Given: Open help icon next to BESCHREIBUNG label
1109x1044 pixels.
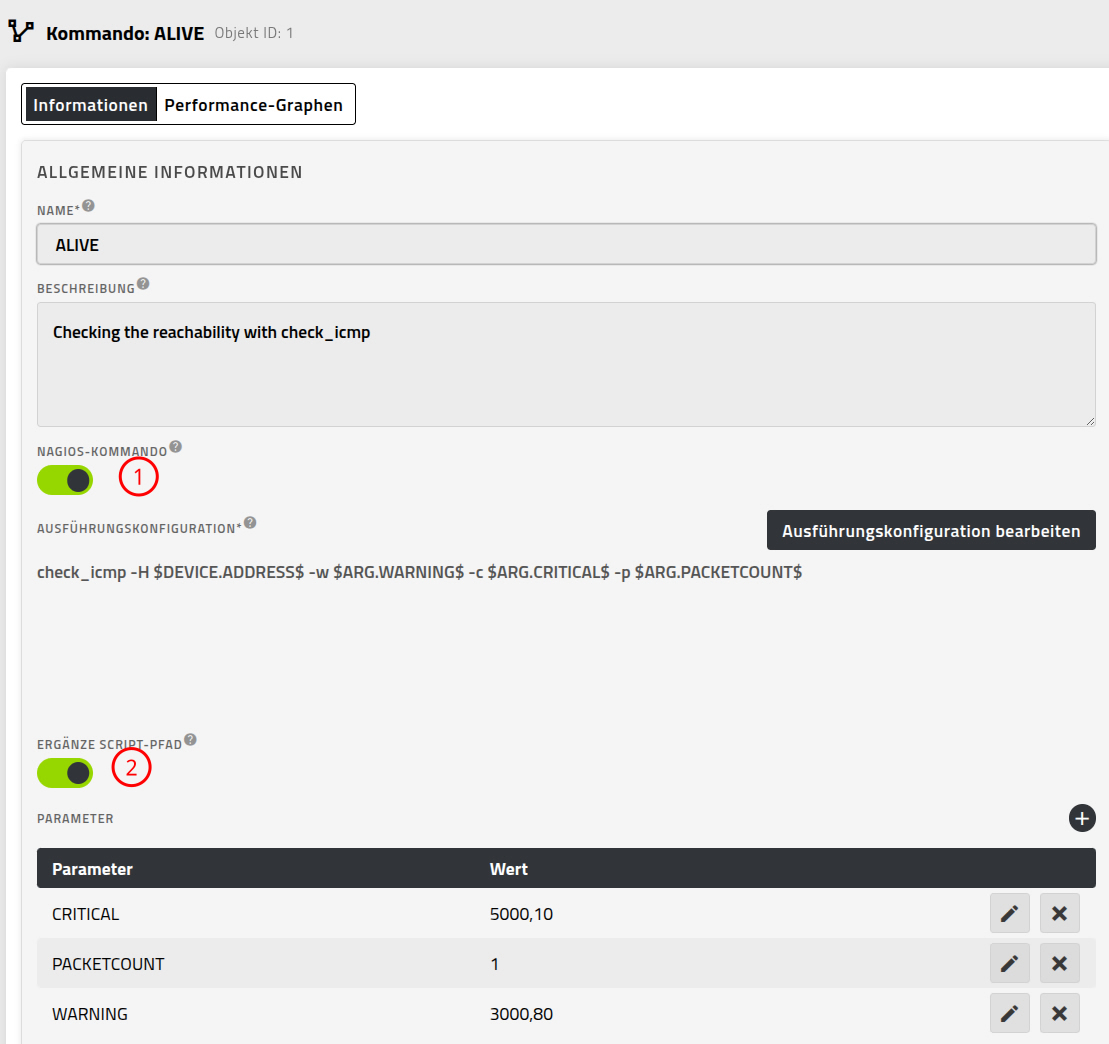Looking at the screenshot, I should pyautogui.click(x=143, y=284).
